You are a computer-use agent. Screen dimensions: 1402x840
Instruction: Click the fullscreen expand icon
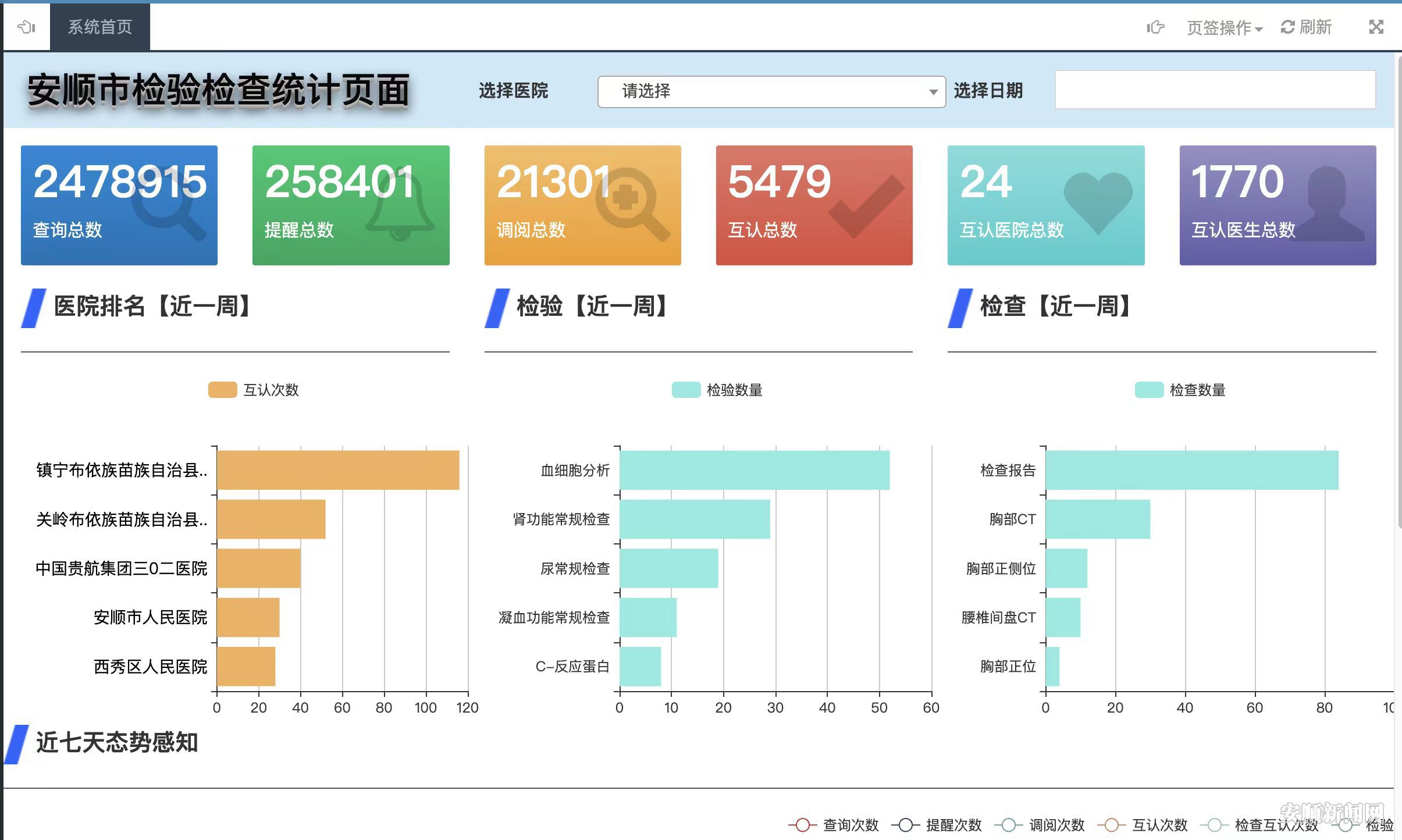(1376, 27)
